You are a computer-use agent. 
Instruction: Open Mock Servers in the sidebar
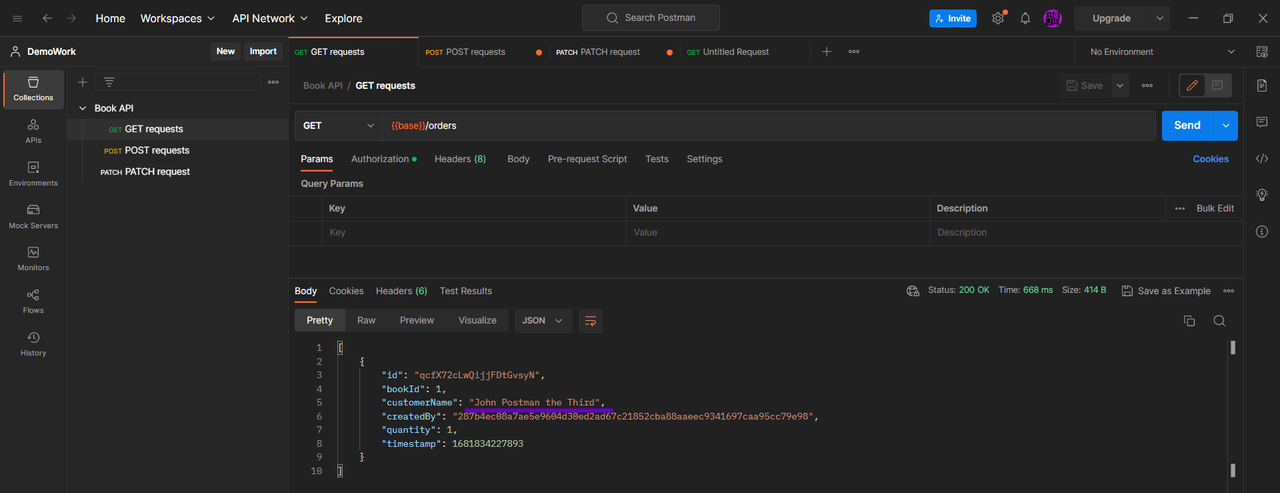coord(33,216)
